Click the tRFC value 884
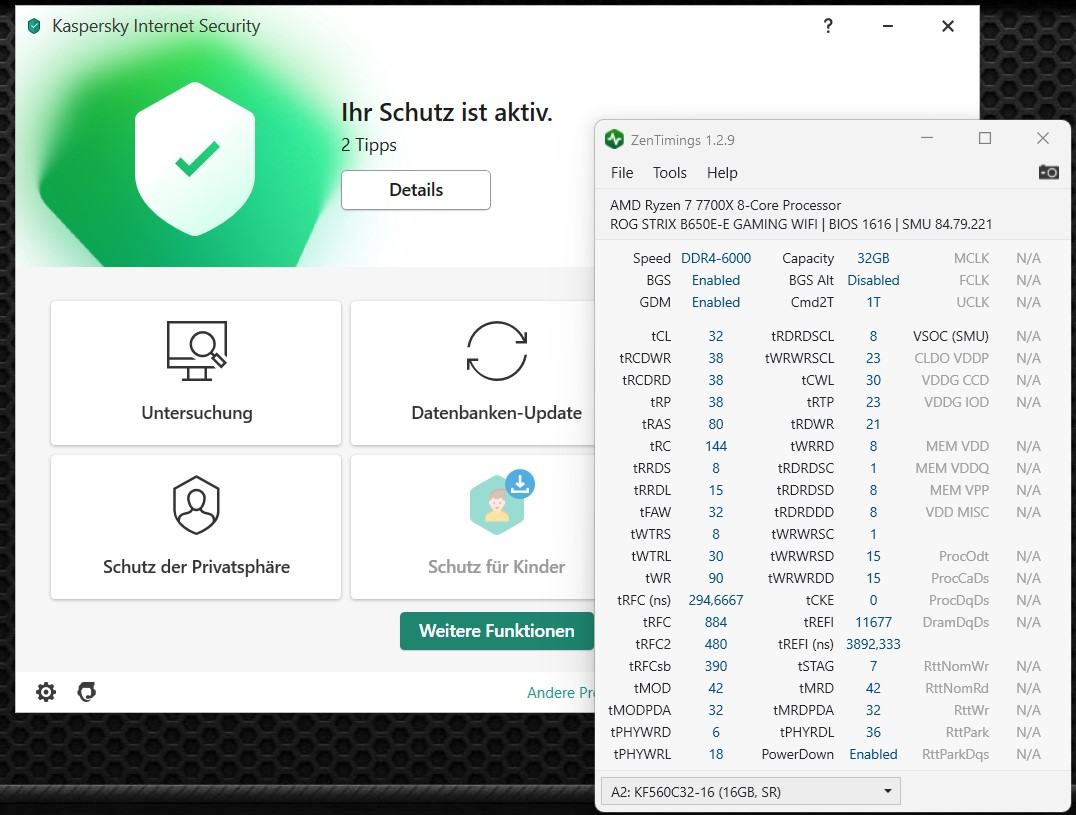Screen dimensions: 1076x815 (x=716, y=622)
